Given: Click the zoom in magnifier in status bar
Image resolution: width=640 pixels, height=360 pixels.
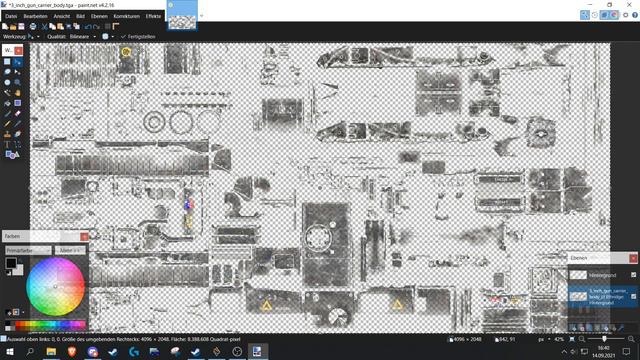Looking at the screenshot, I should [631, 339].
